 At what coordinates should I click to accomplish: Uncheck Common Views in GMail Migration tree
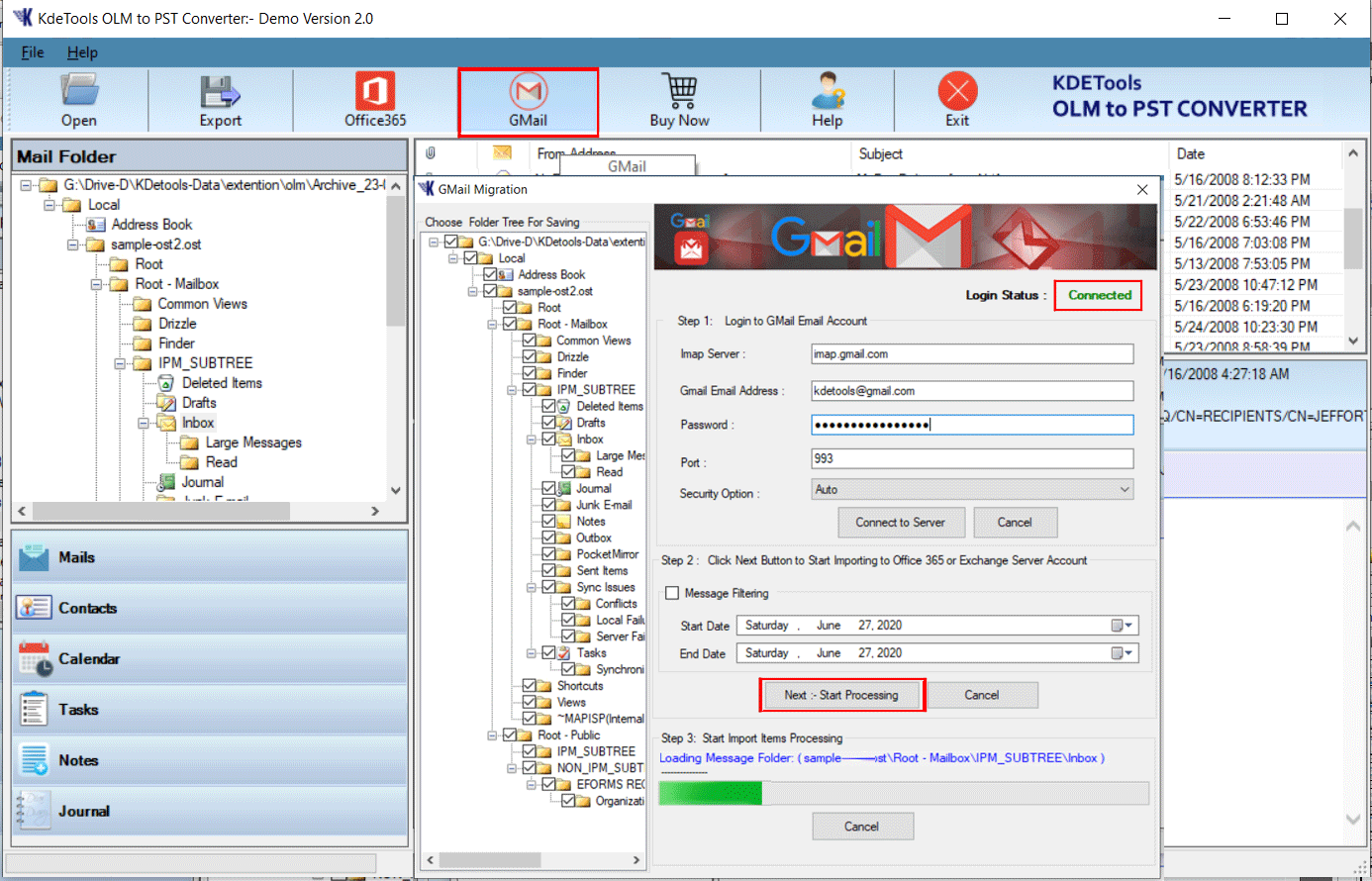click(x=530, y=340)
